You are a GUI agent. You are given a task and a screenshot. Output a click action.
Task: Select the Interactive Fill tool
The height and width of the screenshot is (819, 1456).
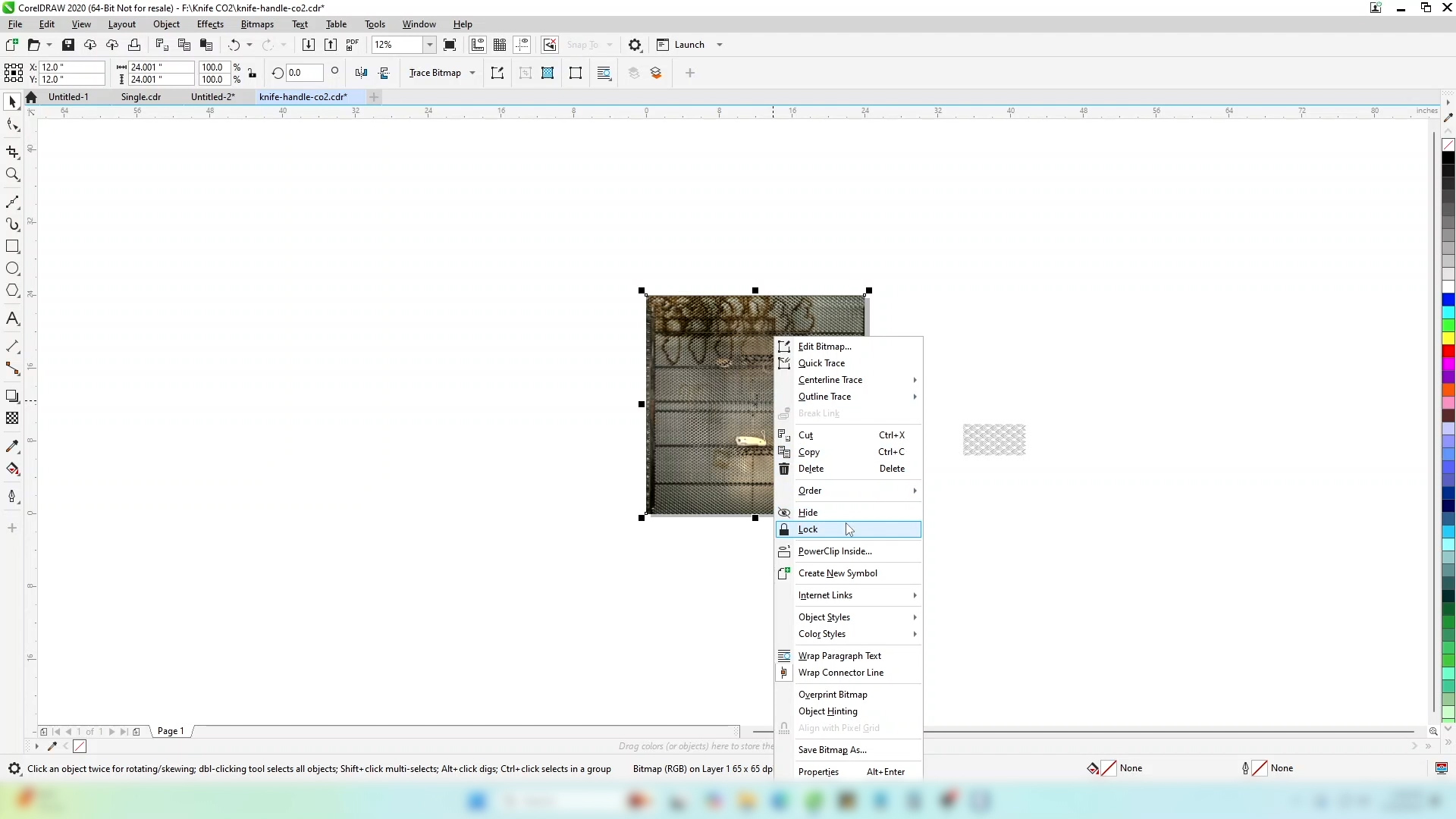tap(12, 469)
